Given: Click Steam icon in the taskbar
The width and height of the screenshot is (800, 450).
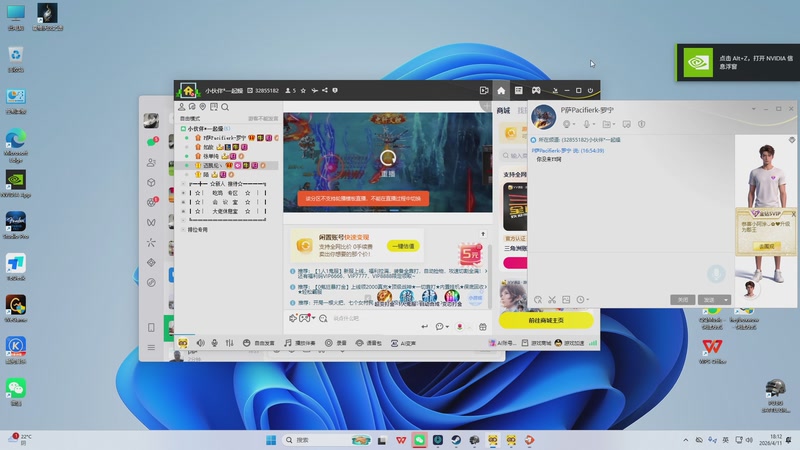Looking at the screenshot, I should click(x=456, y=440).
